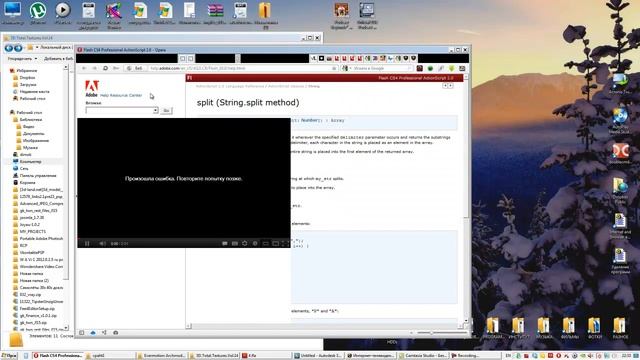Screen dimensions: 640x360
Task: Click the String breadcrumb link
Action: pyautogui.click(x=314, y=86)
